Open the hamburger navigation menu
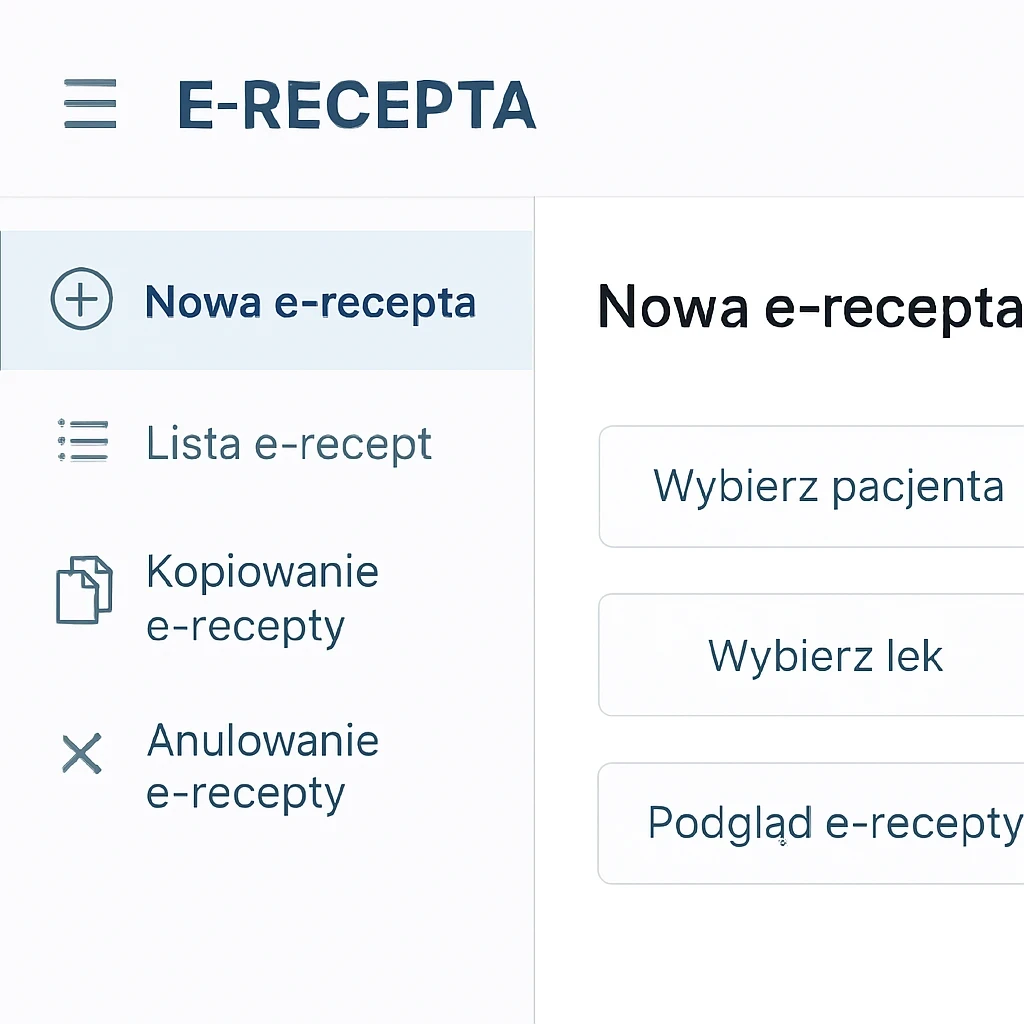1024x1024 pixels. (89, 103)
